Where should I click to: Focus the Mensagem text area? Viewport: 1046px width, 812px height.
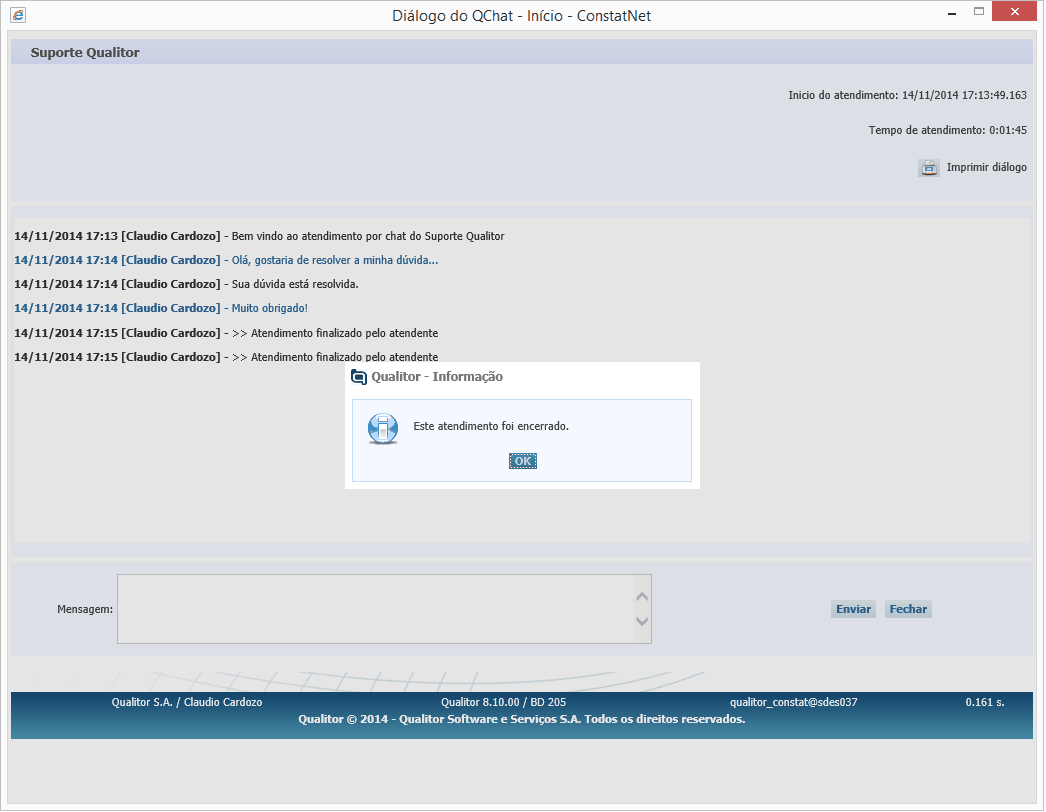[375, 609]
